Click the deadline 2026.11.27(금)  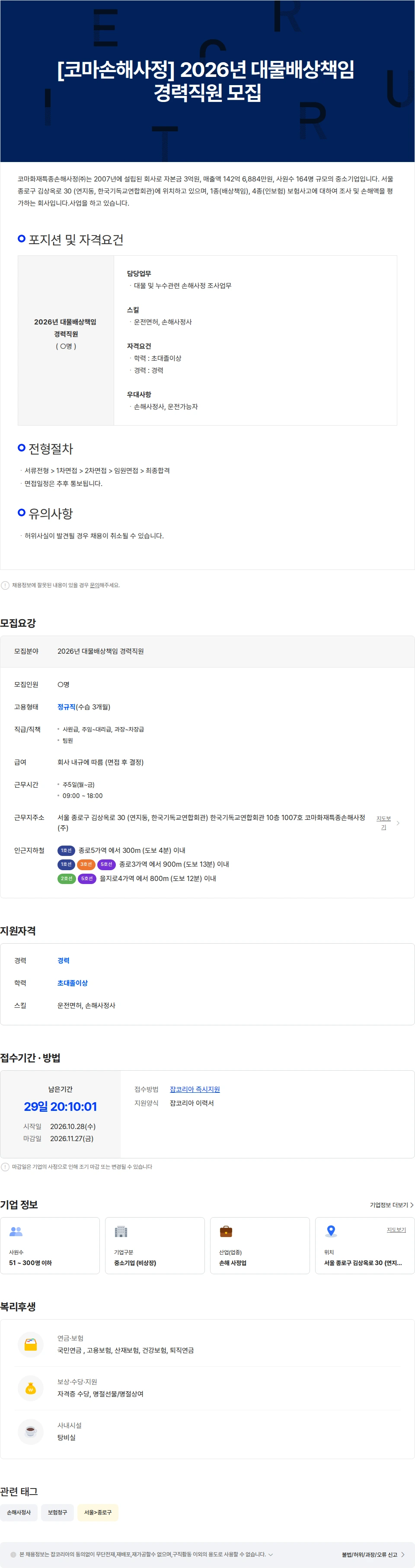(x=72, y=1139)
